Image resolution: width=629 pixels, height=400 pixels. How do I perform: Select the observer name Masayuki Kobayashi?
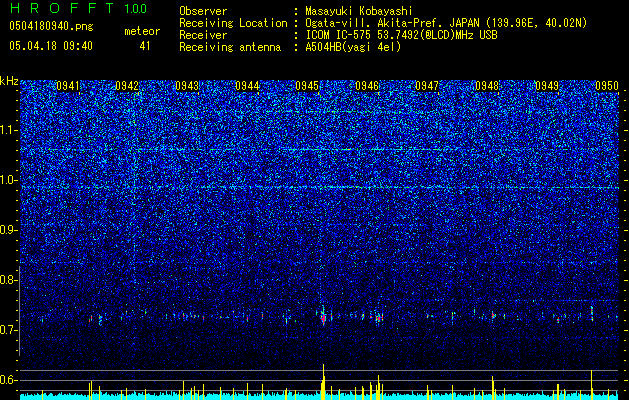point(359,11)
